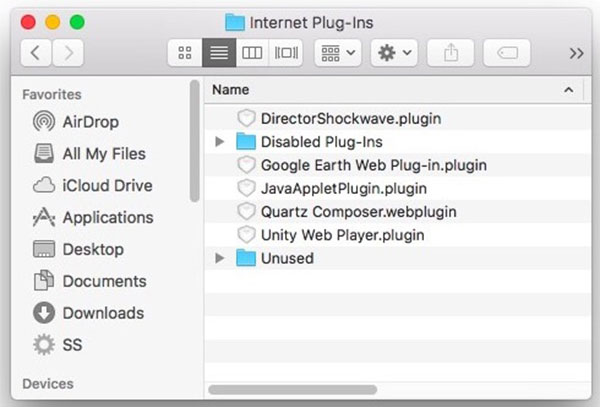Click the Share toolbar icon
The image size is (600, 407).
450,53
